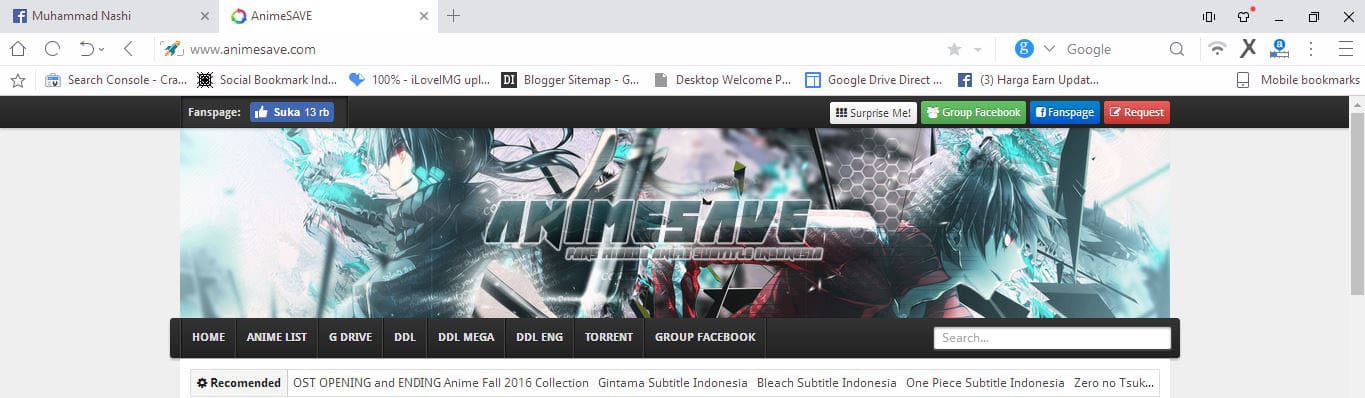Image resolution: width=1365 pixels, height=398 pixels.
Task: Click the rocket speed icon in address bar
Action: (x=172, y=48)
